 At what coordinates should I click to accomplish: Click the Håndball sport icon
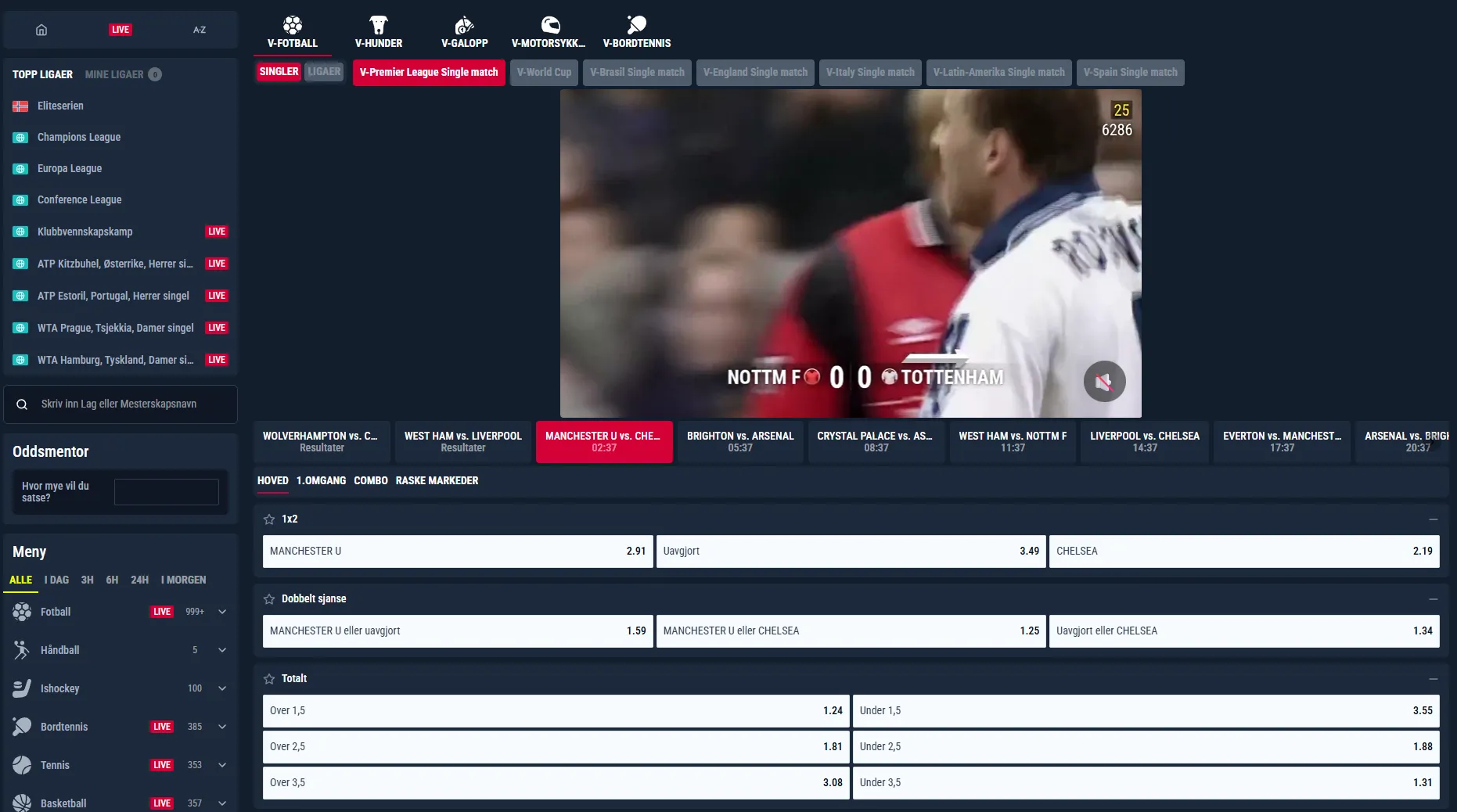click(22, 650)
